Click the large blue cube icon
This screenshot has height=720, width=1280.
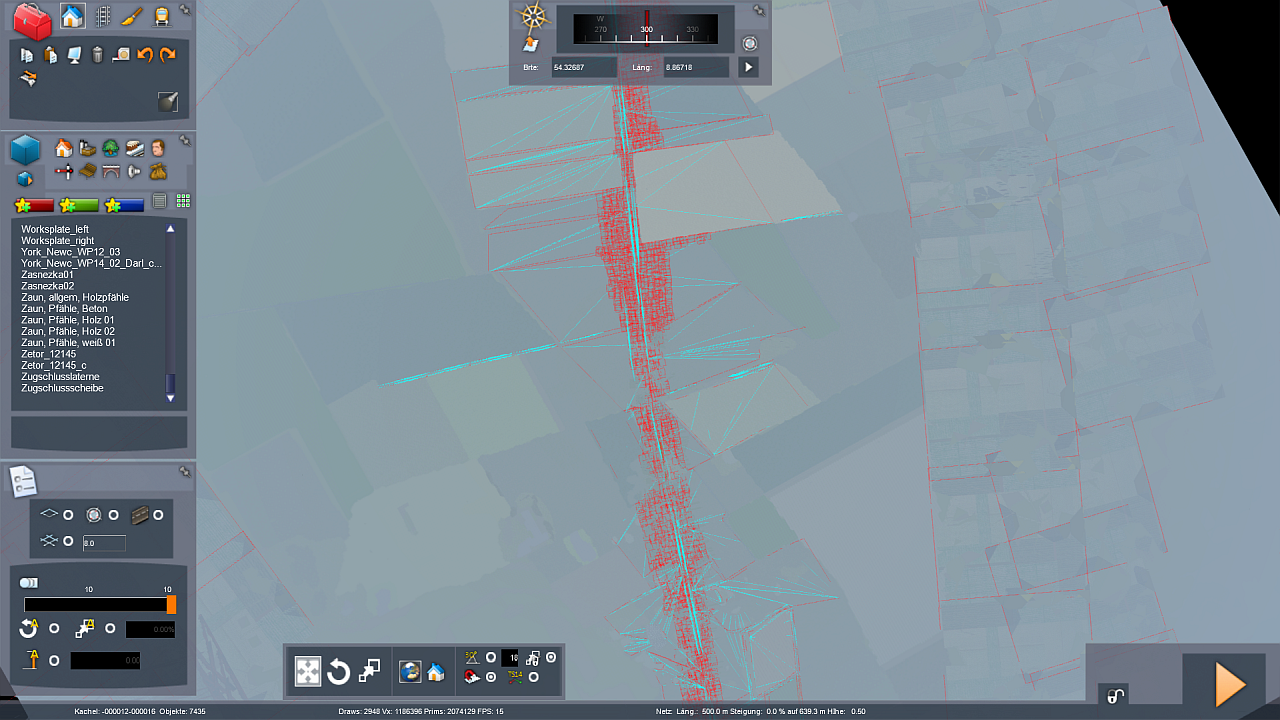click(x=25, y=150)
